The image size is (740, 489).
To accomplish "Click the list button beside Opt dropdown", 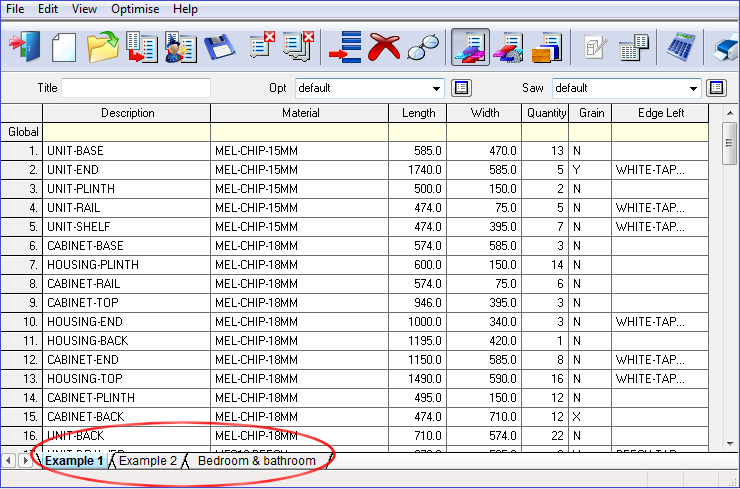I will (x=461, y=88).
